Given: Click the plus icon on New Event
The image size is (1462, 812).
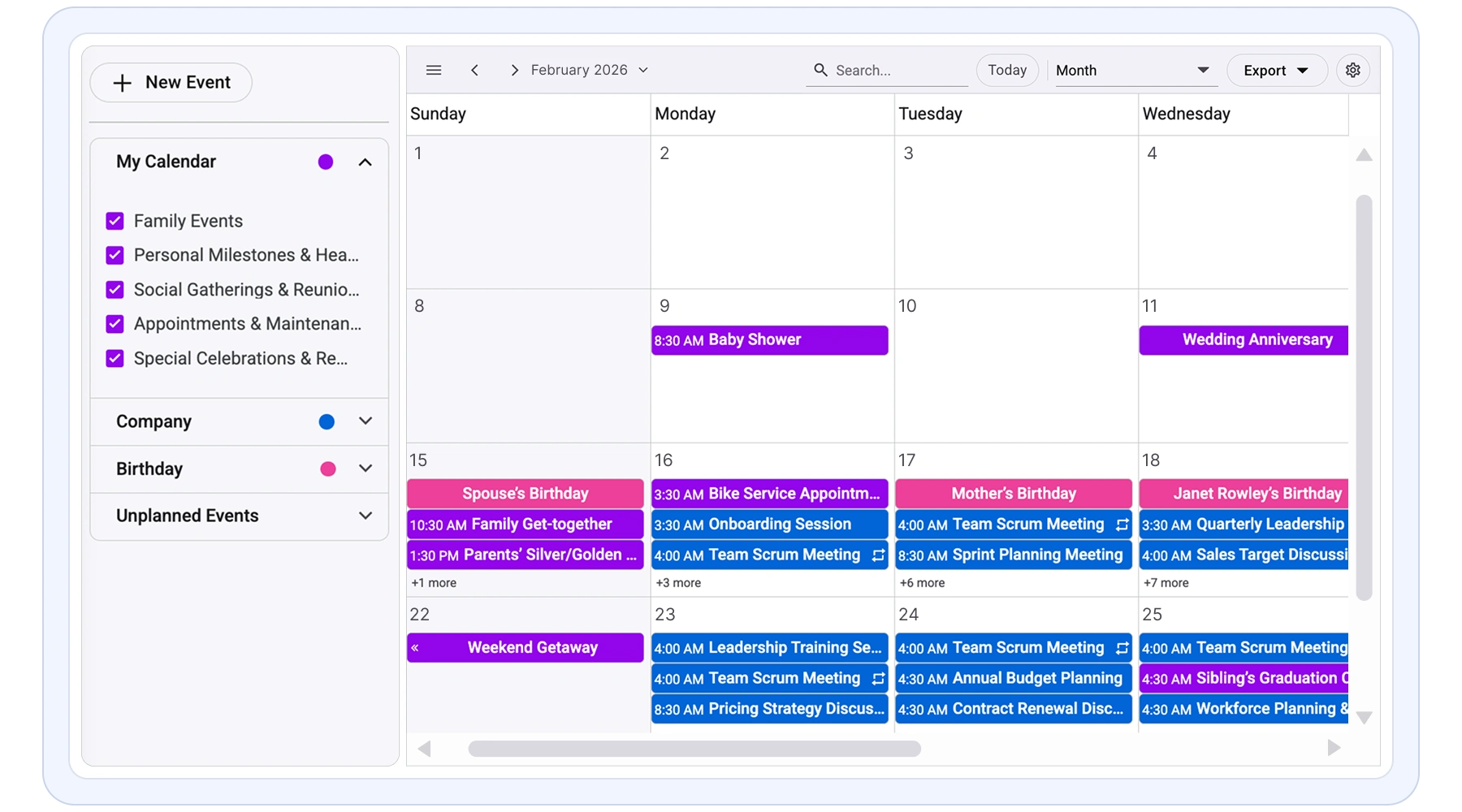Looking at the screenshot, I should coord(123,82).
